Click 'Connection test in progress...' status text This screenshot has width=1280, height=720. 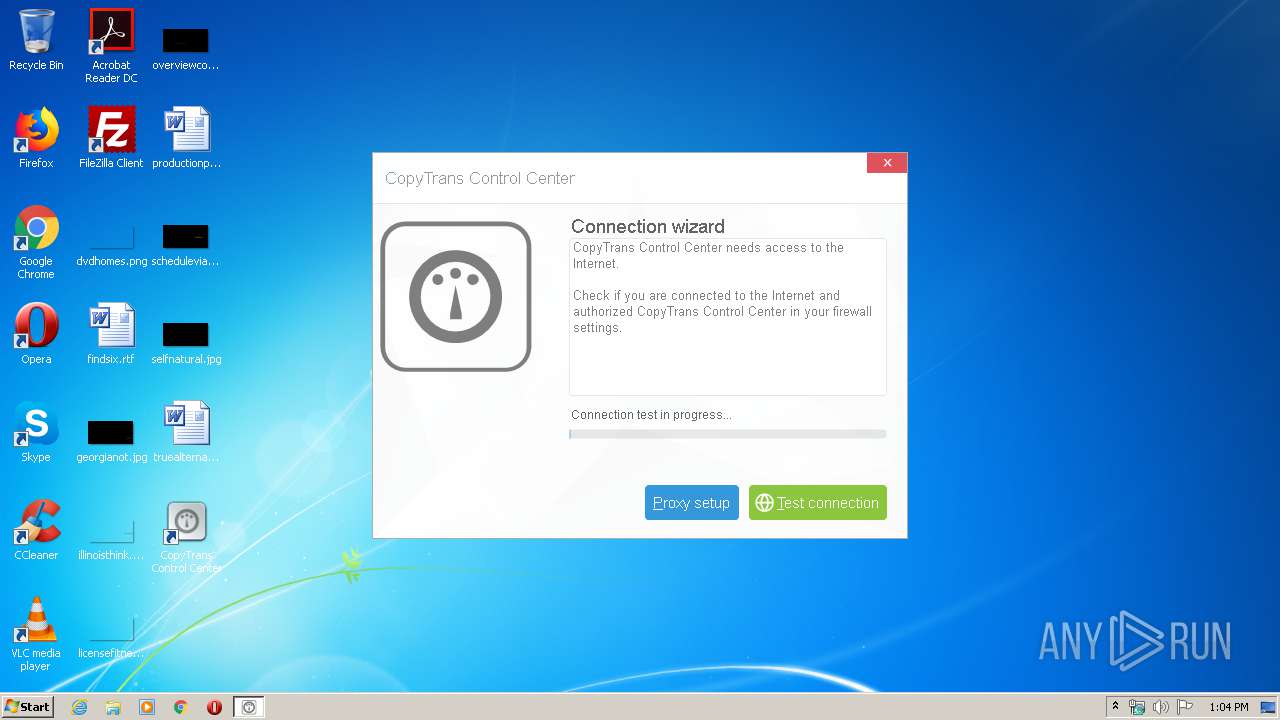point(651,415)
